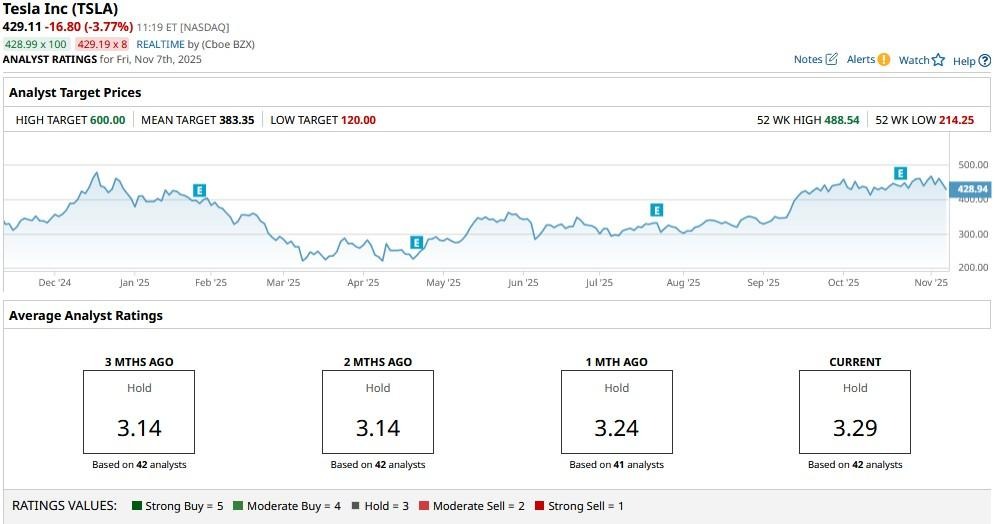Click the Mar '25 axis label
The height and width of the screenshot is (524, 995).
283,283
